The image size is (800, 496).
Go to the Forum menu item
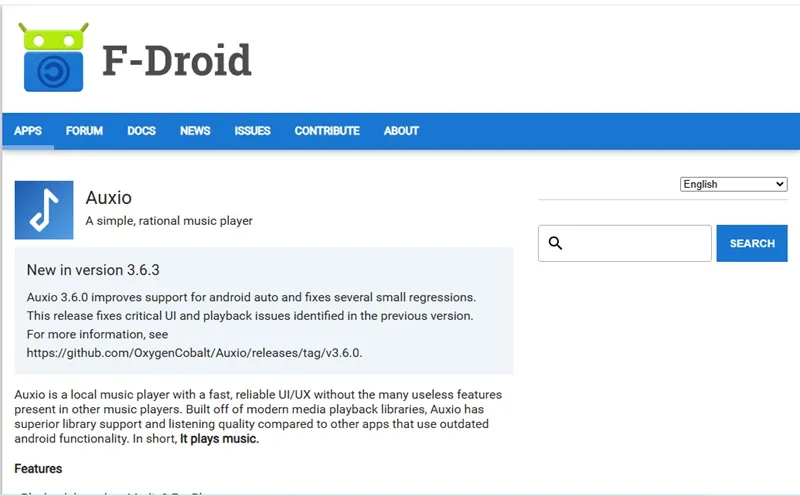[84, 131]
